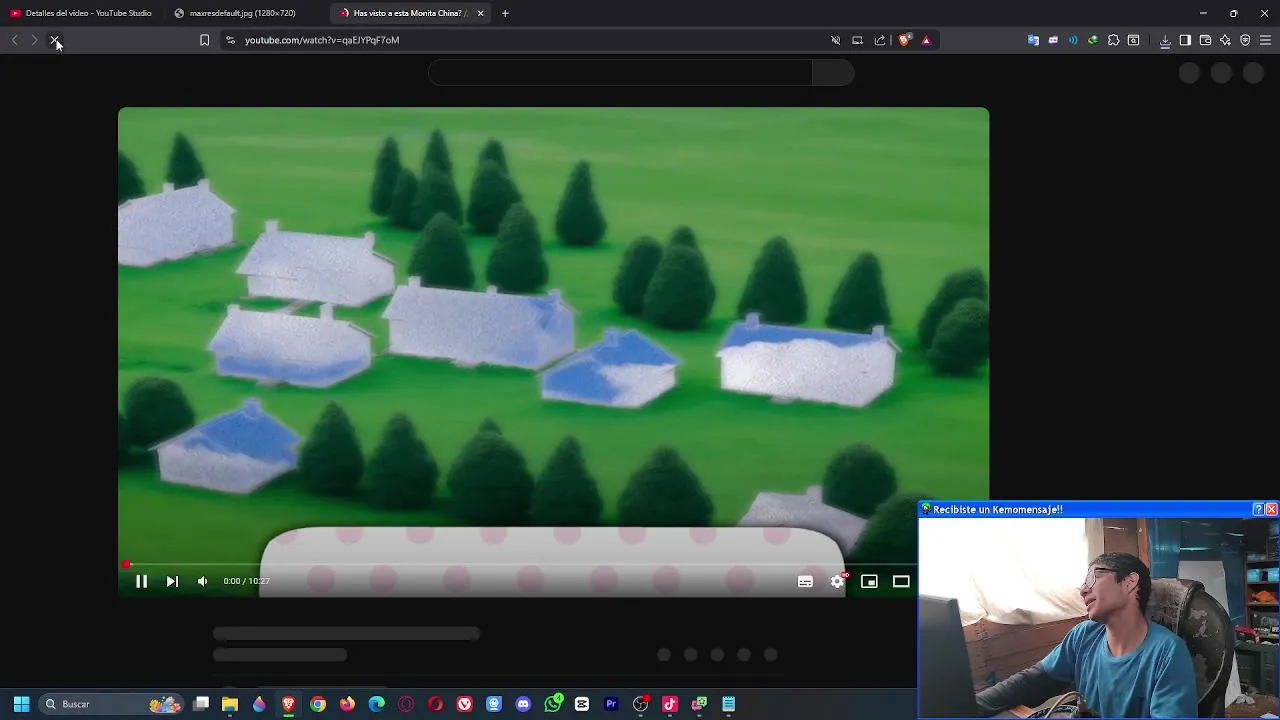Image resolution: width=1280 pixels, height=720 pixels.
Task: Open Vivaldi browser from the taskbar
Action: (464, 704)
